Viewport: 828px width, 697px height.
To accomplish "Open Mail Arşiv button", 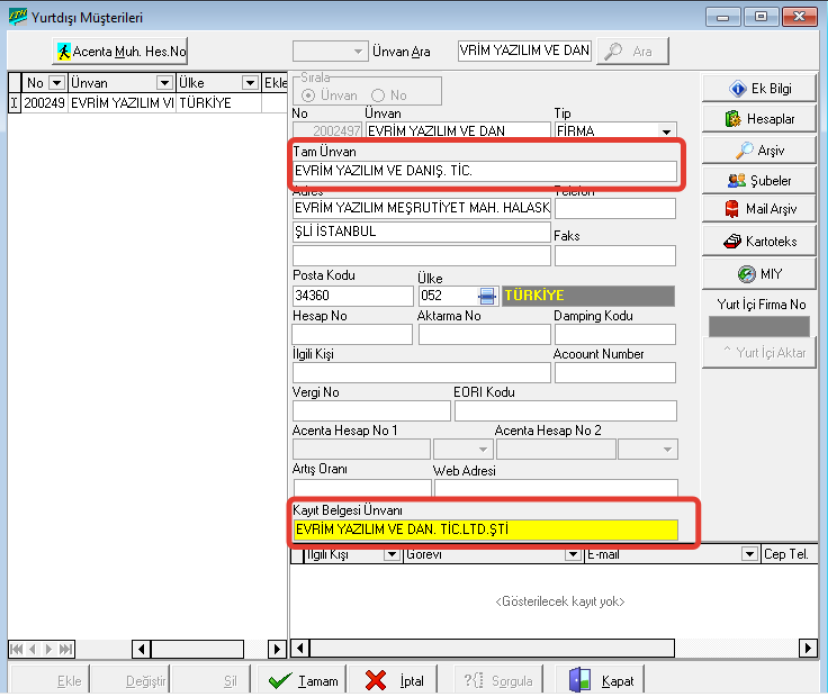I will [x=759, y=209].
